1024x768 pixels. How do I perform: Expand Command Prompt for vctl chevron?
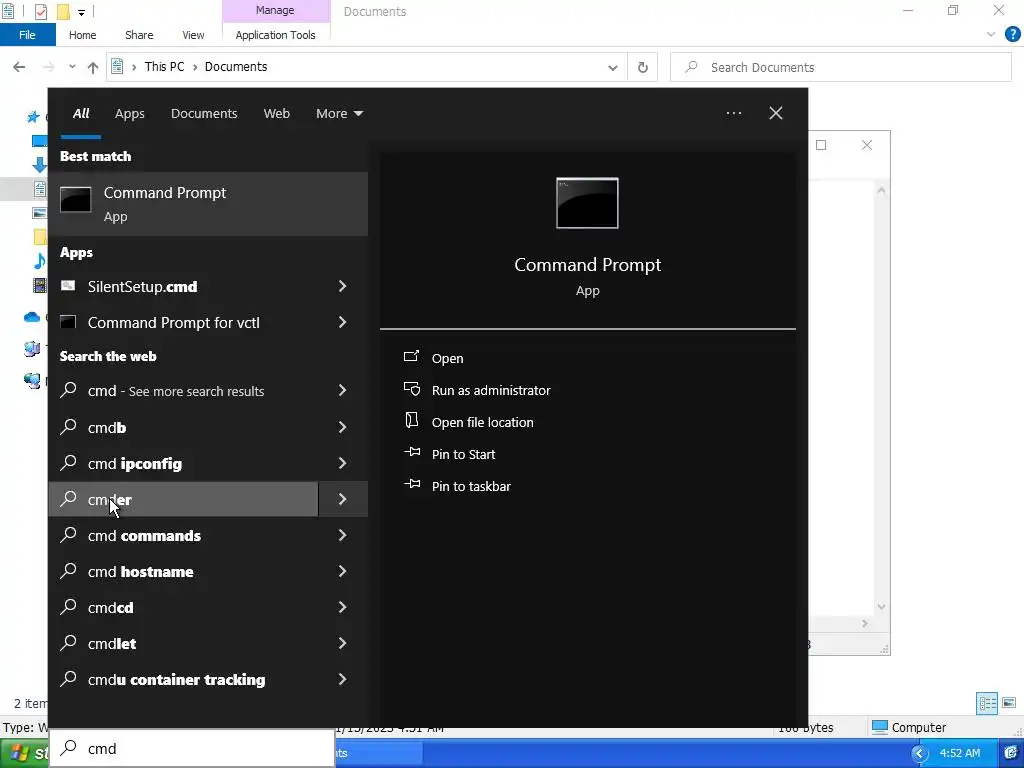342,322
